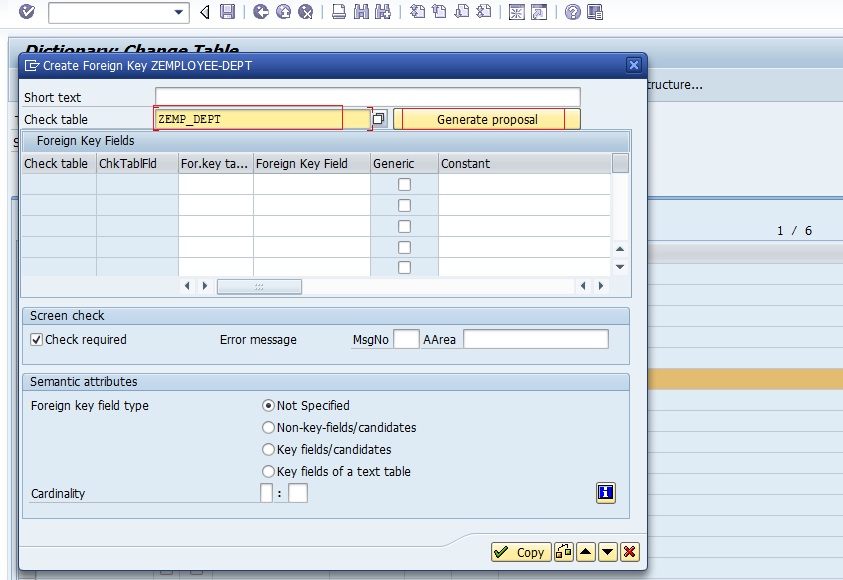
Task: Click the Save icon in the toolbar
Action: pyautogui.click(x=227, y=13)
